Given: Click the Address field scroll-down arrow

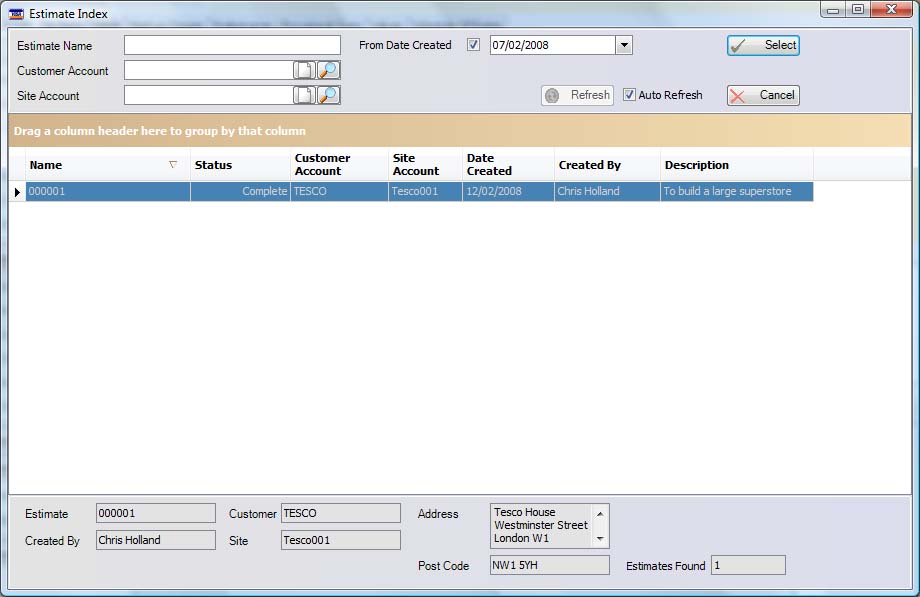Looking at the screenshot, I should tap(602, 540).
